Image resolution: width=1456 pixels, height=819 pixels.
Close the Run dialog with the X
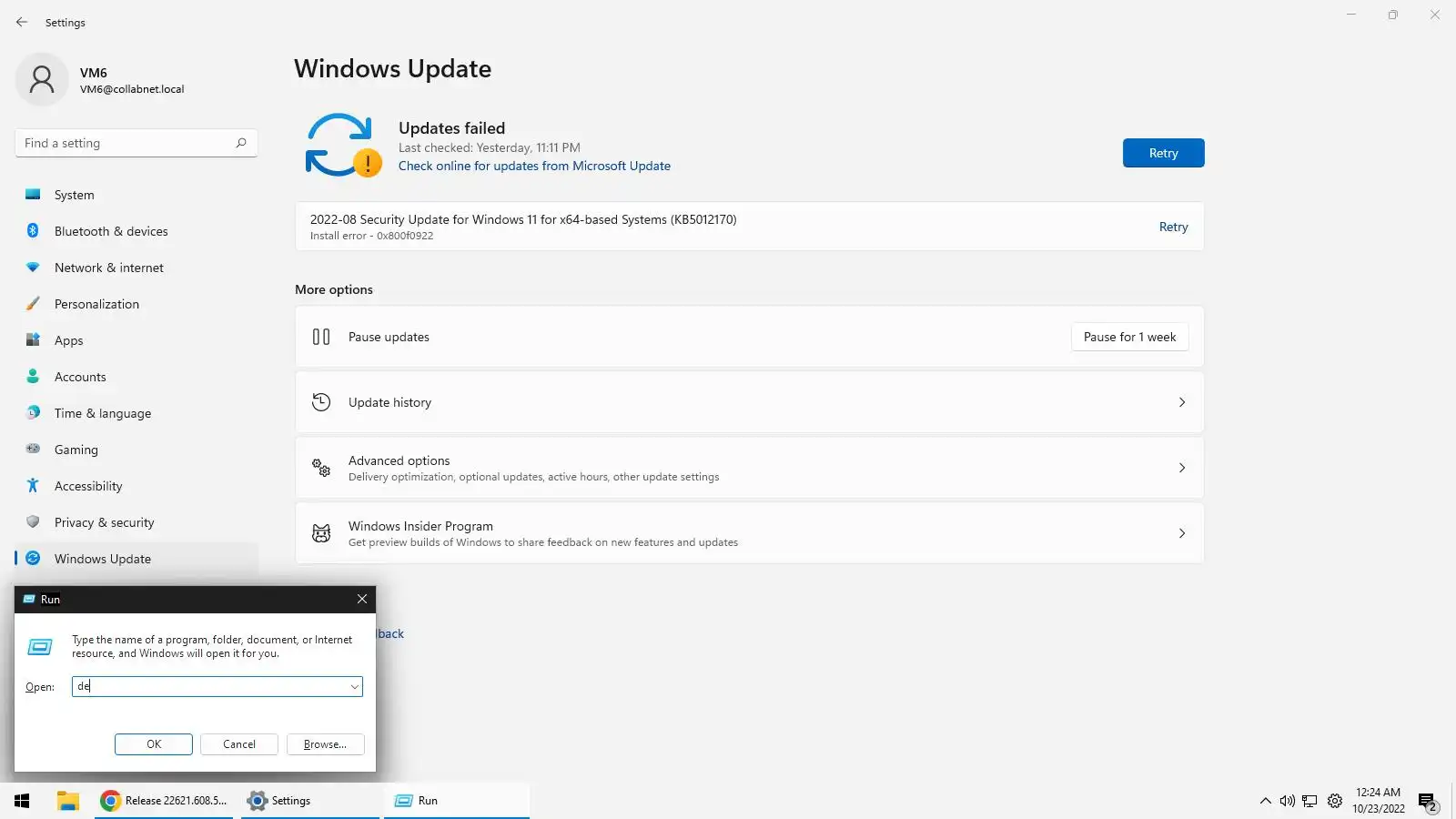point(362,599)
